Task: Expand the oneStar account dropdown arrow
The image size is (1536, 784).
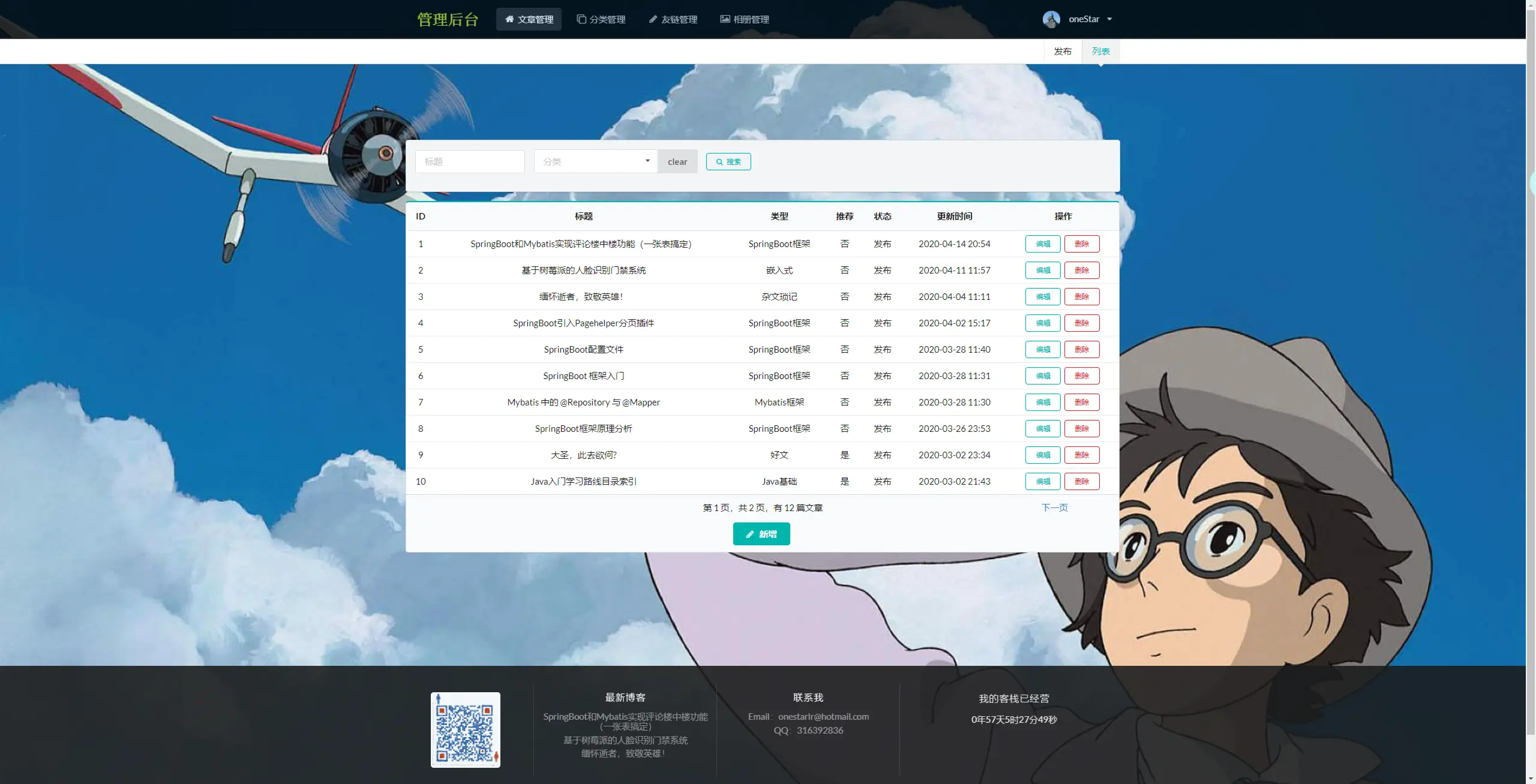Action: pos(1109,19)
